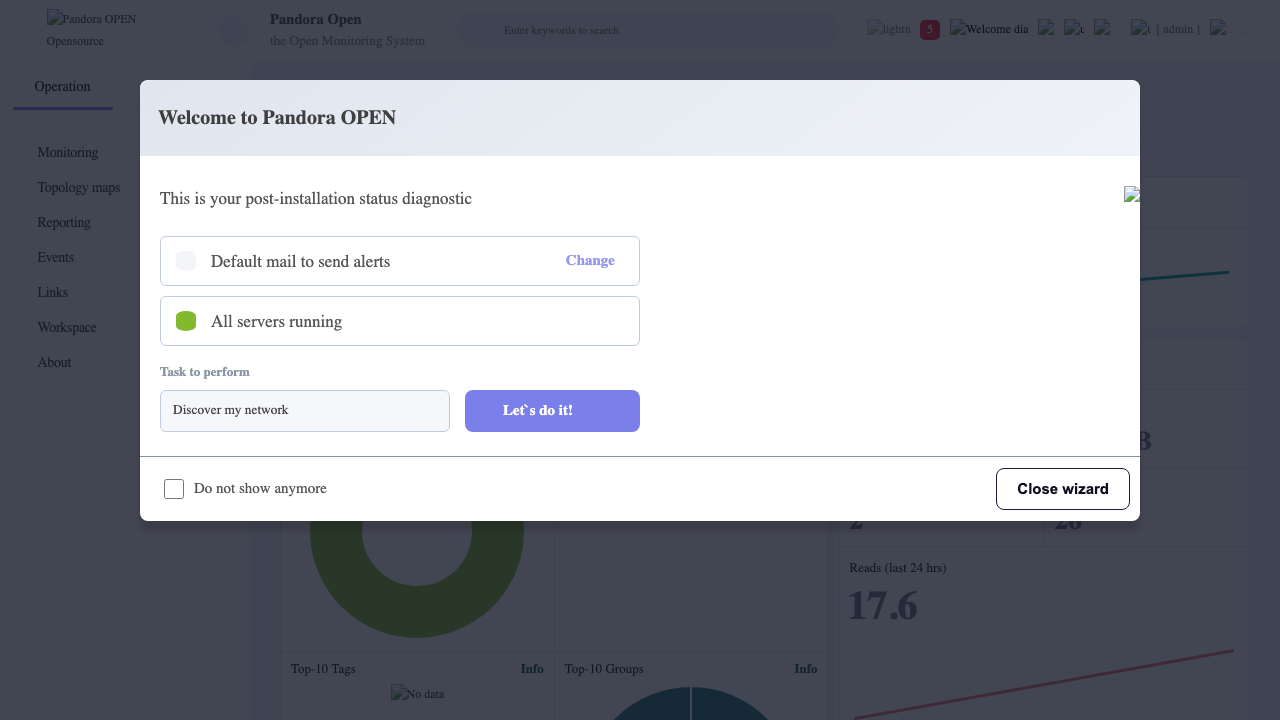Image resolution: width=1280 pixels, height=720 pixels.
Task: Click the Welcome dialog icon in header
Action: [989, 29]
